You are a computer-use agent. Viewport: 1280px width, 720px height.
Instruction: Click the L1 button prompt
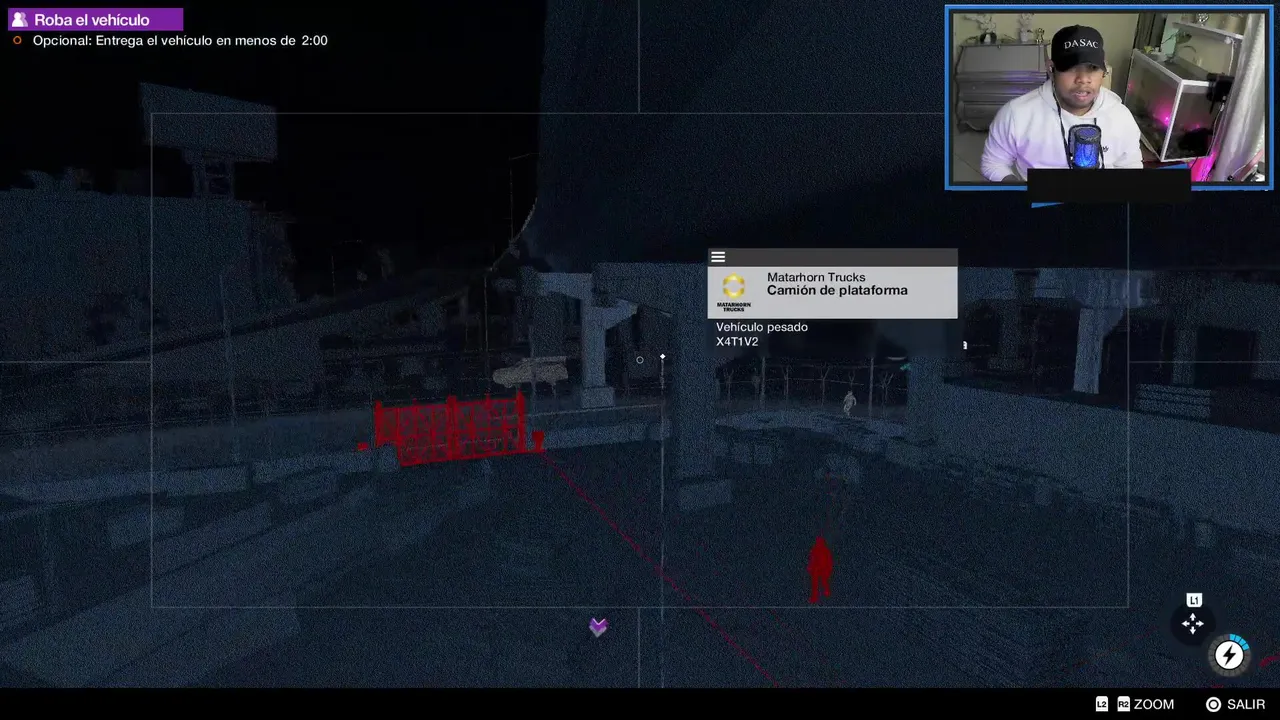coord(1193,600)
